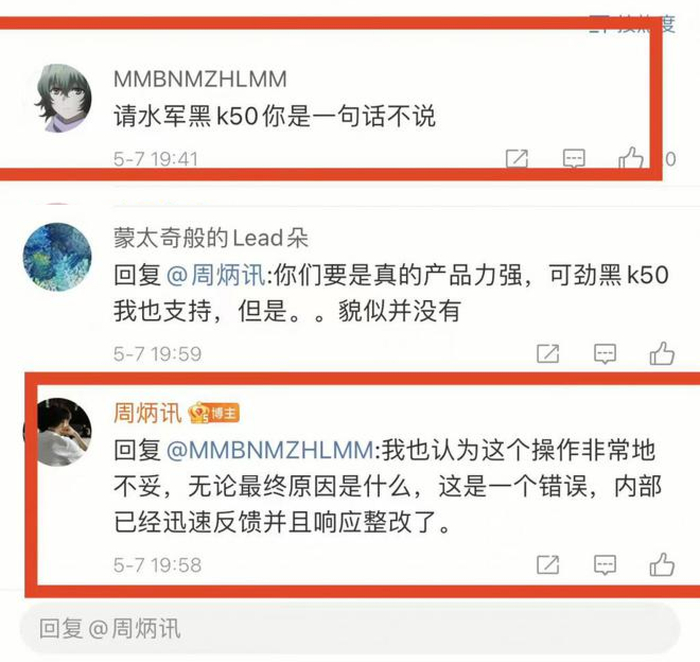700x662 pixels.
Task: Focus the 回复@周炳讯 reply input box
Action: coord(350,629)
